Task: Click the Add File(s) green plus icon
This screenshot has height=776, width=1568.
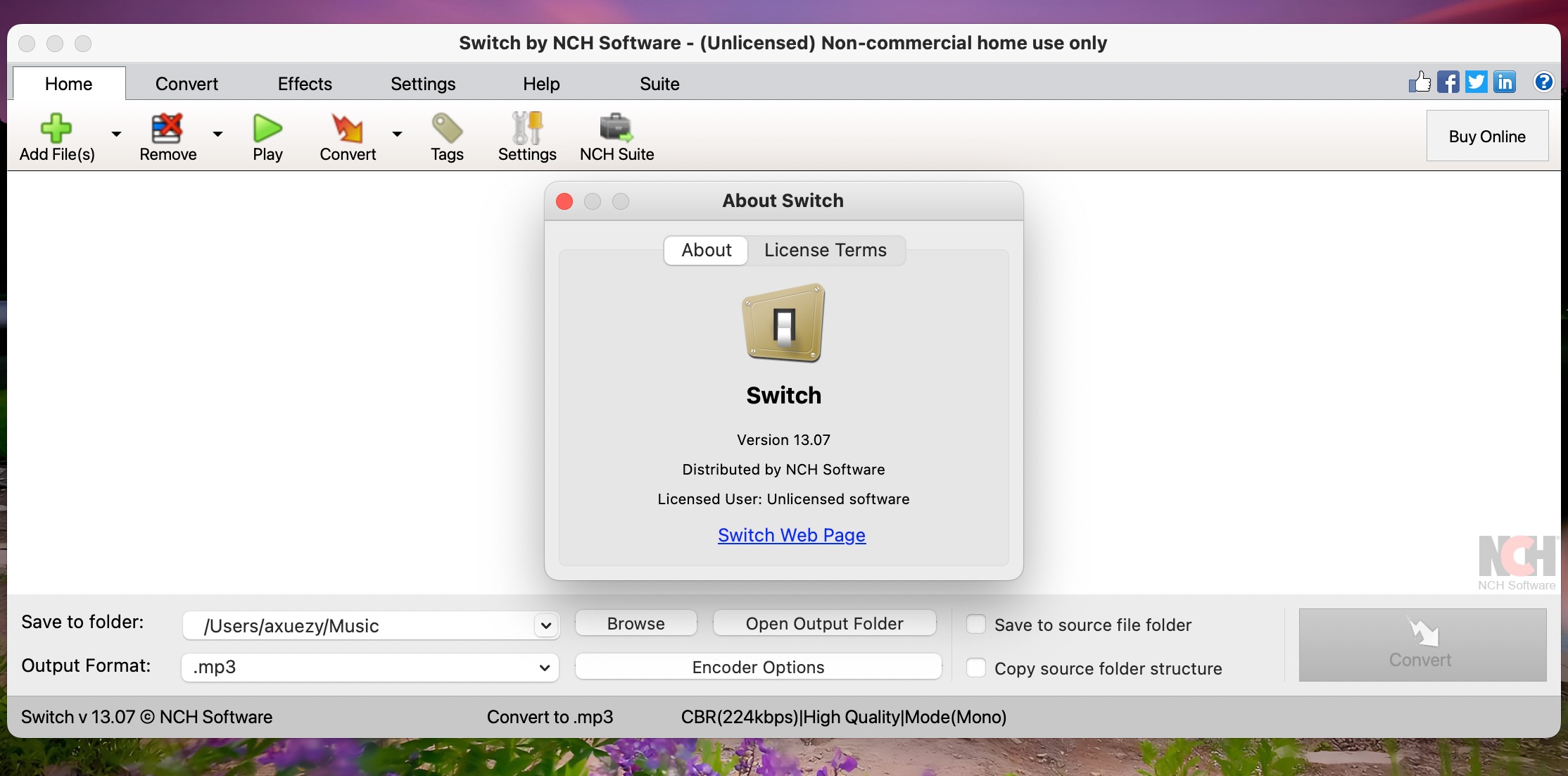Action: tap(56, 128)
